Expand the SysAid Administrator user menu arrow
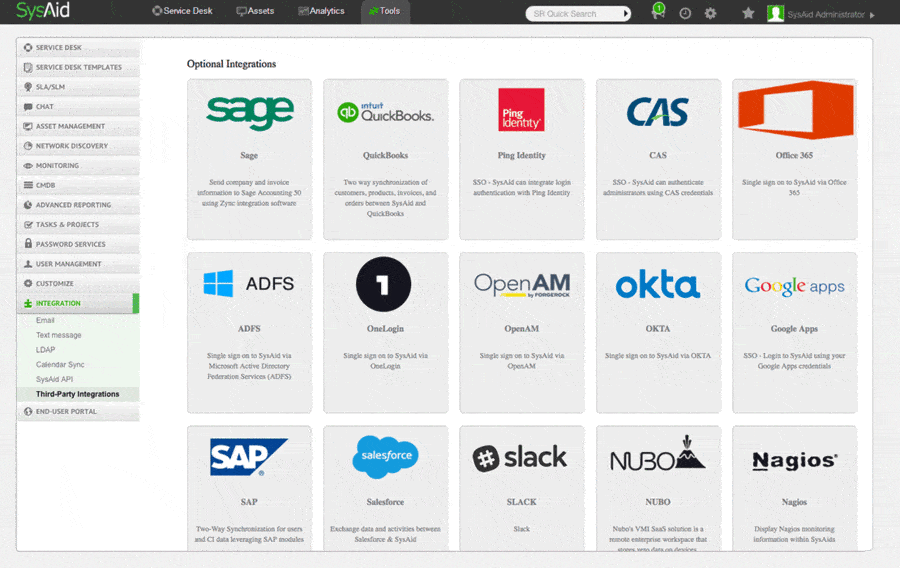 tap(872, 15)
